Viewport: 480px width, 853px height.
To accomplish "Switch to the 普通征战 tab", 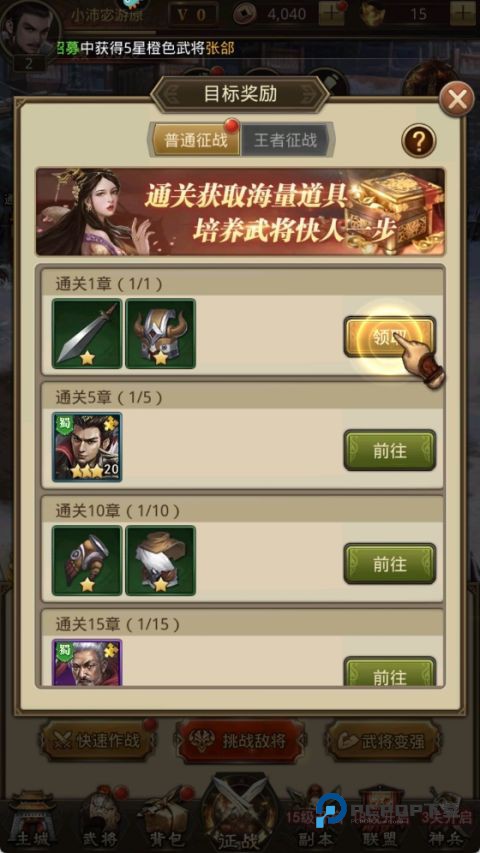I will [196, 140].
